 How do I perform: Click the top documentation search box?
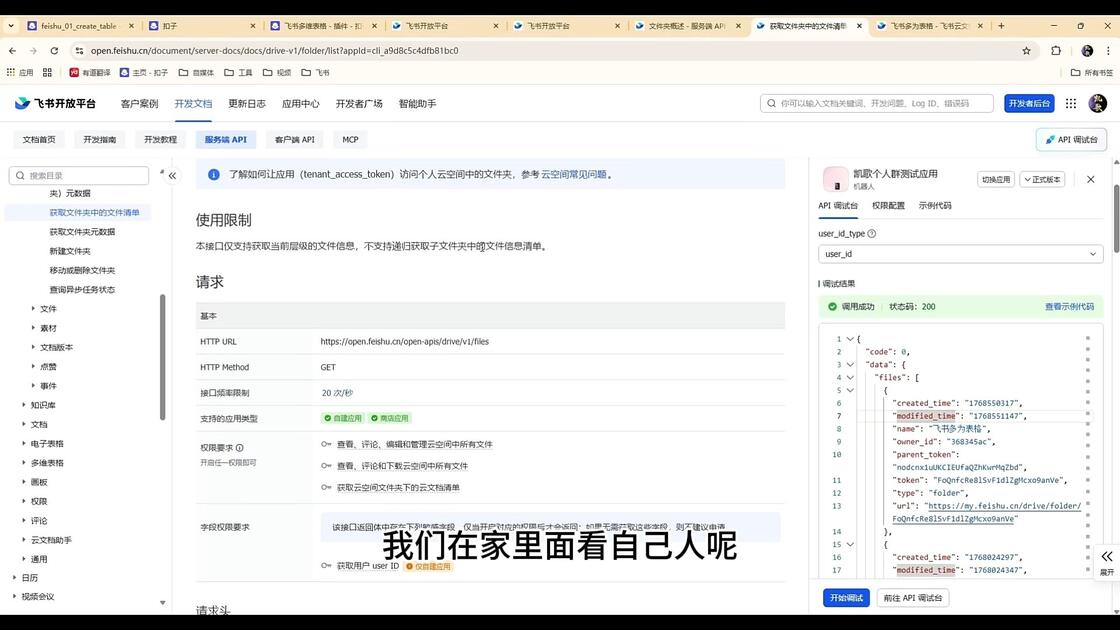876,104
